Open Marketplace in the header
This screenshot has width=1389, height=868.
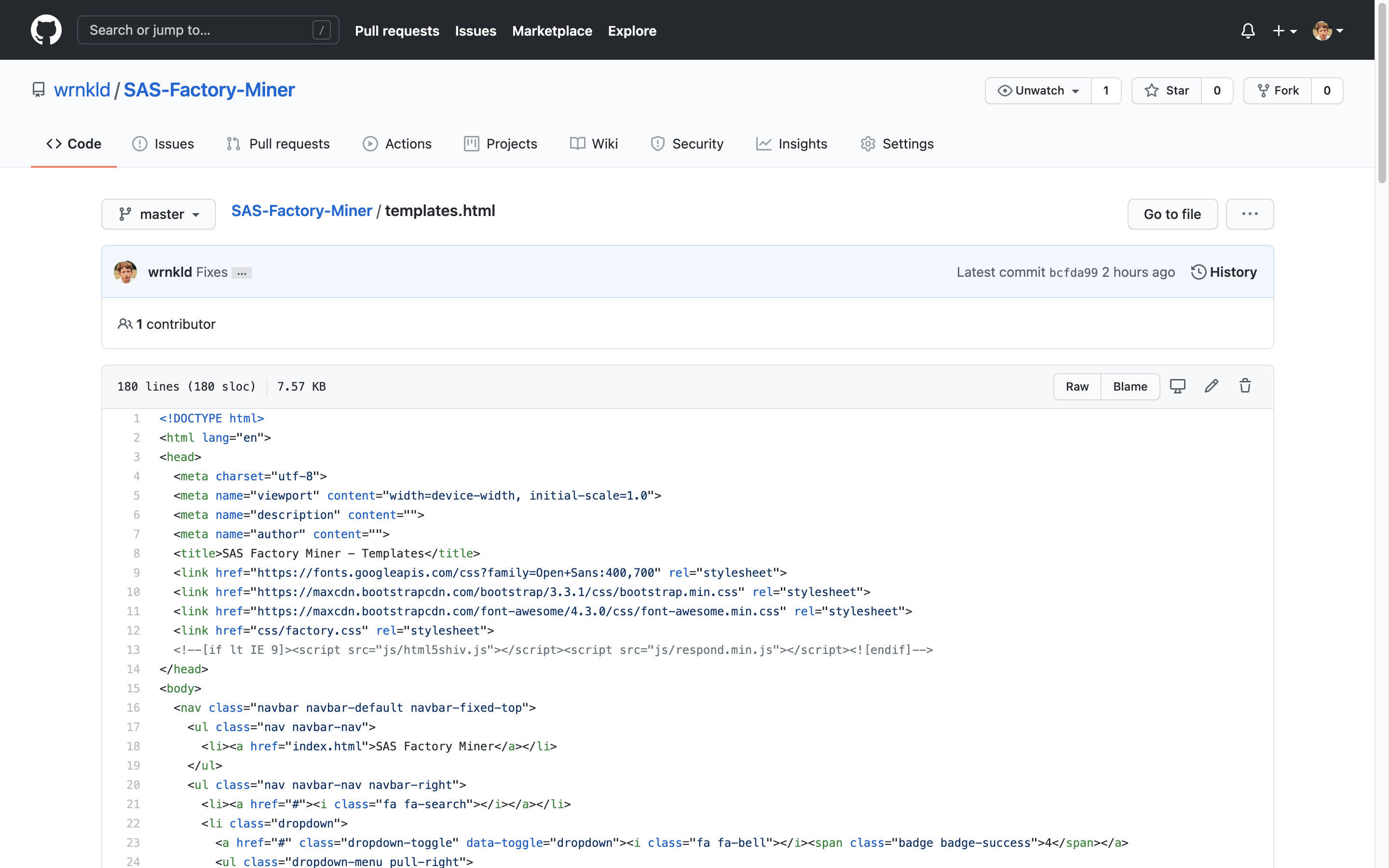[552, 30]
